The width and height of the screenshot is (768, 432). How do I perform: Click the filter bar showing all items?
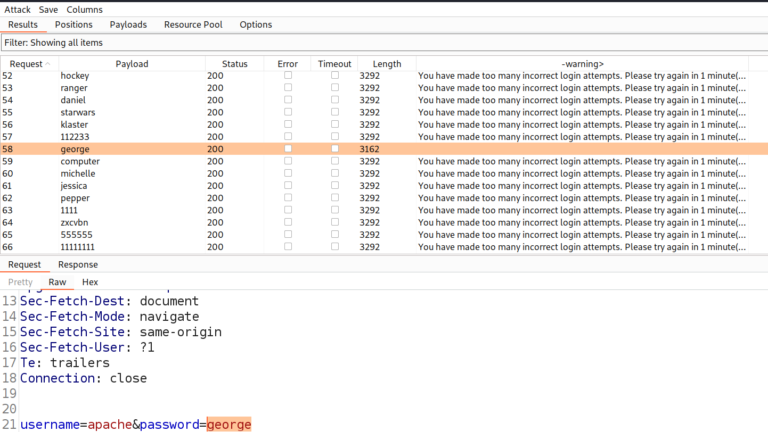point(384,43)
